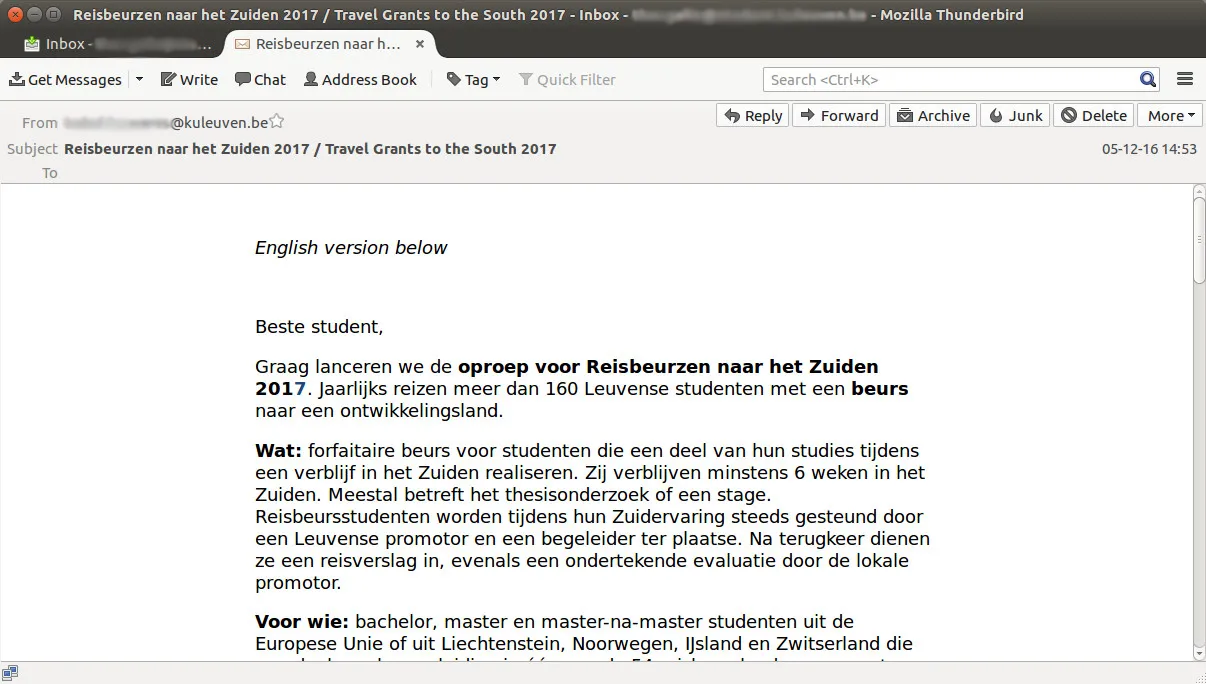1206x684 pixels.
Task: Close the Reisbeurzen message tab
Action: click(420, 44)
